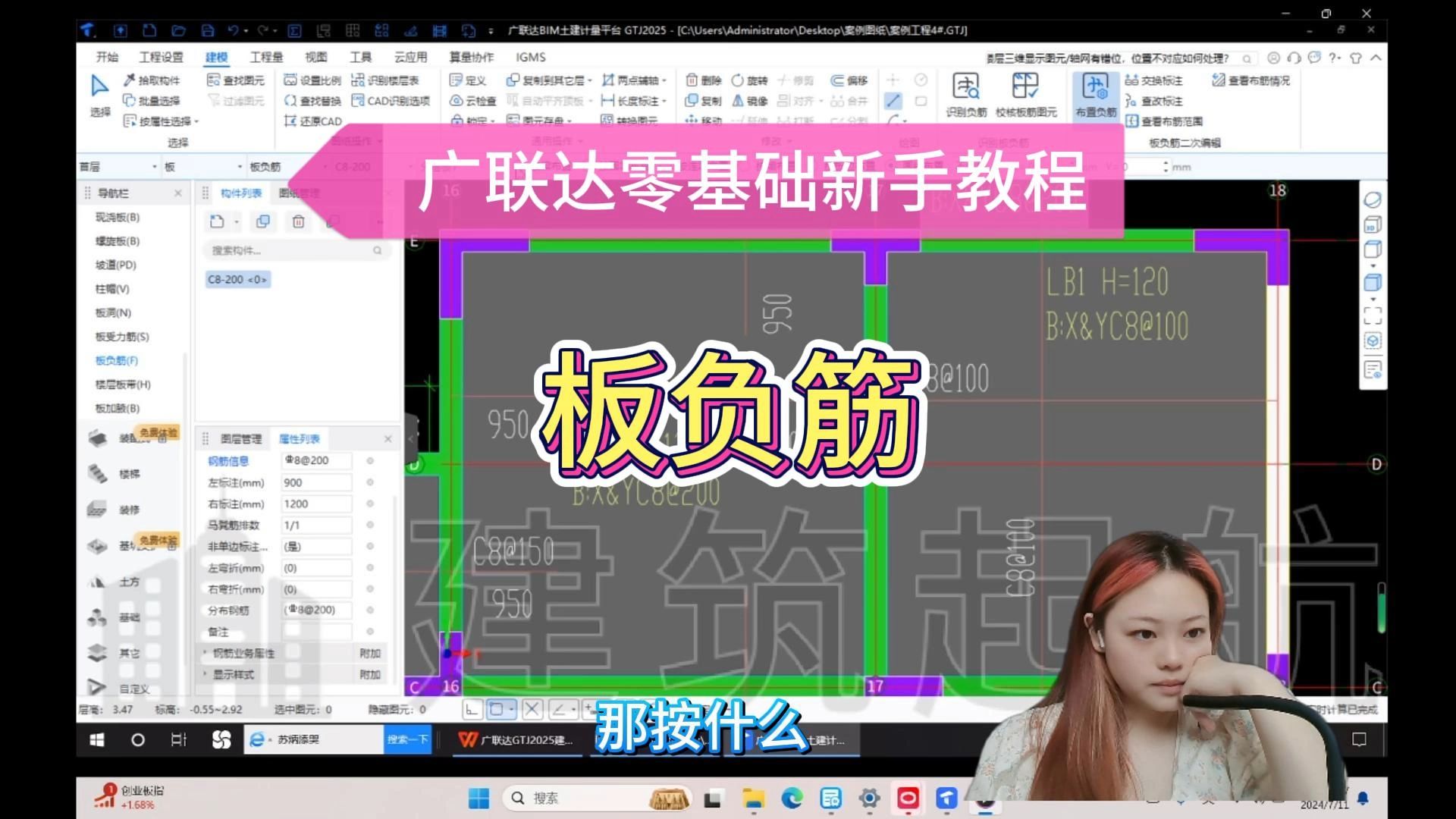Image resolution: width=1456 pixels, height=819 pixels.
Task: Click the Windows taskbar 搜索 box
Action: (x=598, y=798)
